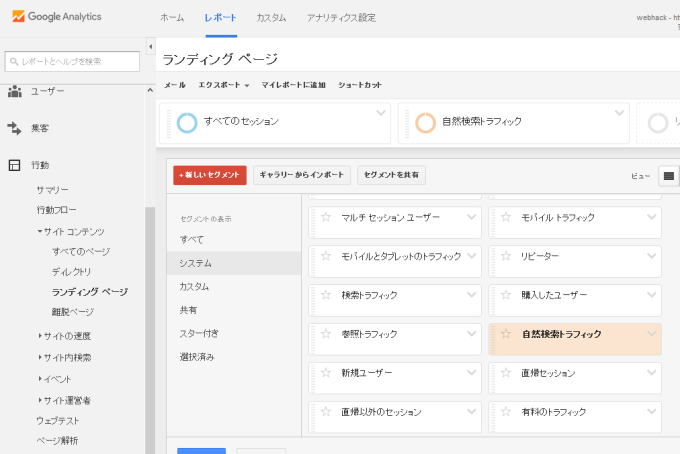
Task: Star the 検索トラフィック segment
Action: (x=326, y=295)
